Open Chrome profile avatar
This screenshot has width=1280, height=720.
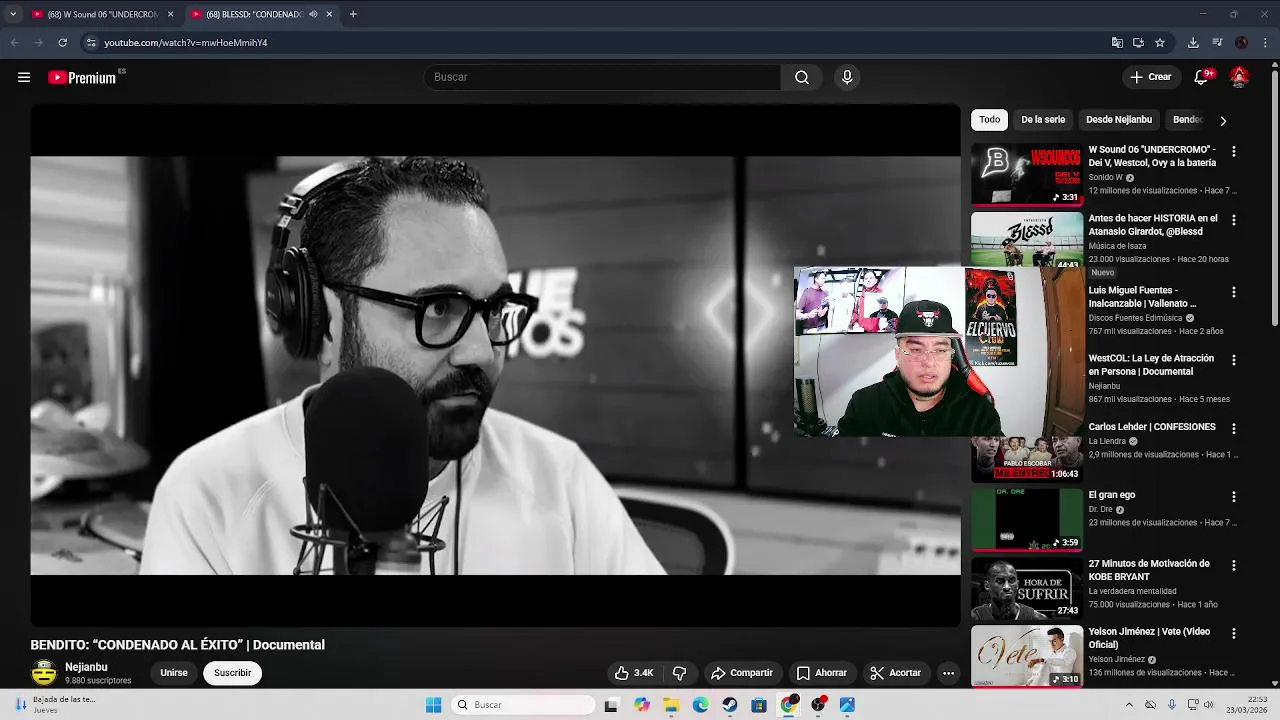[1241, 43]
